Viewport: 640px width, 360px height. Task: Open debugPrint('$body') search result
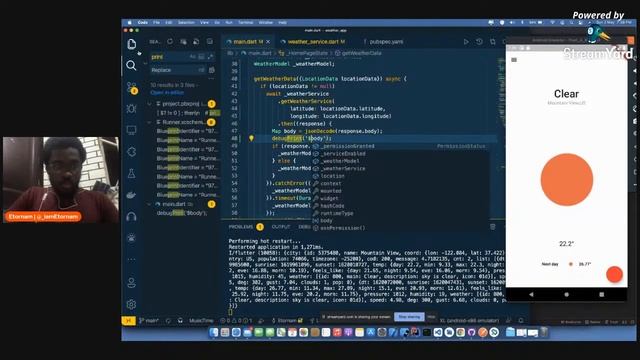click(x=182, y=213)
